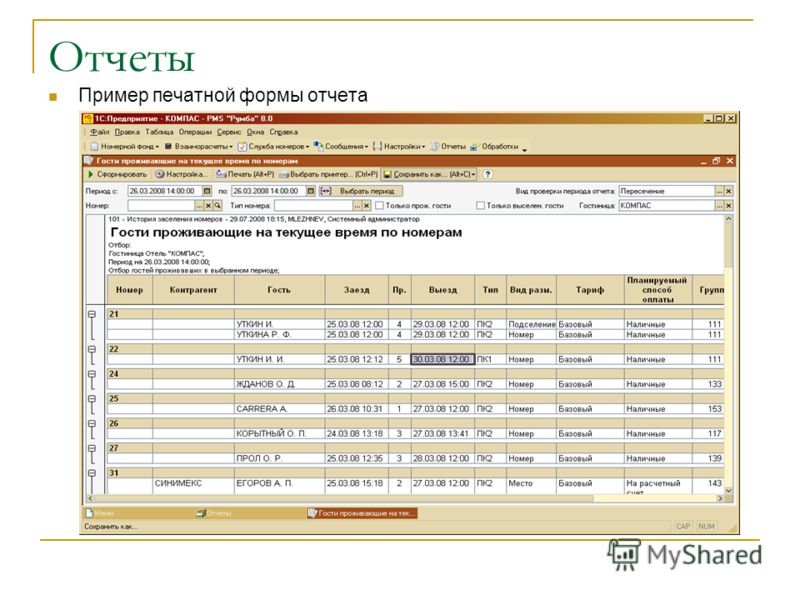
Task: Clear the Гостиница field
Action: 729,206
